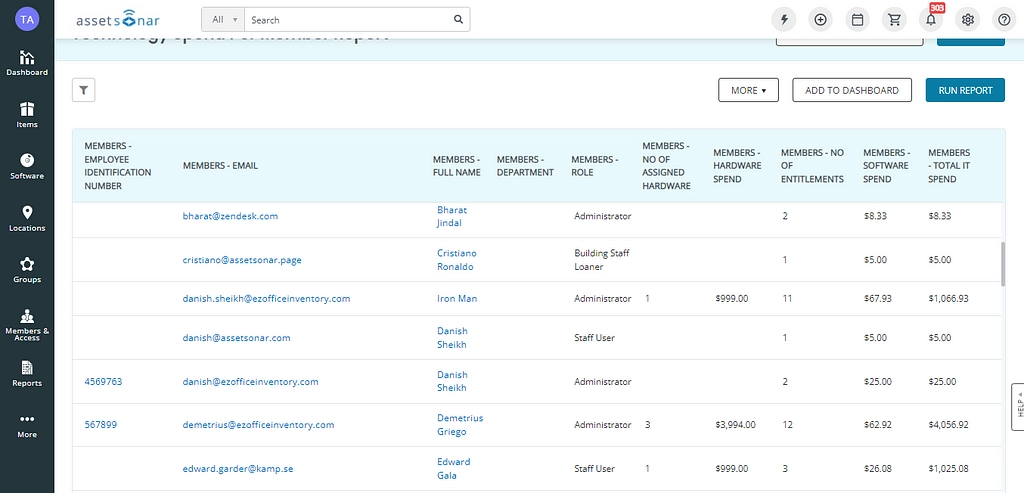This screenshot has width=1024, height=493.
Task: Click $1,066.93 total spend cell
Action: 948,298
